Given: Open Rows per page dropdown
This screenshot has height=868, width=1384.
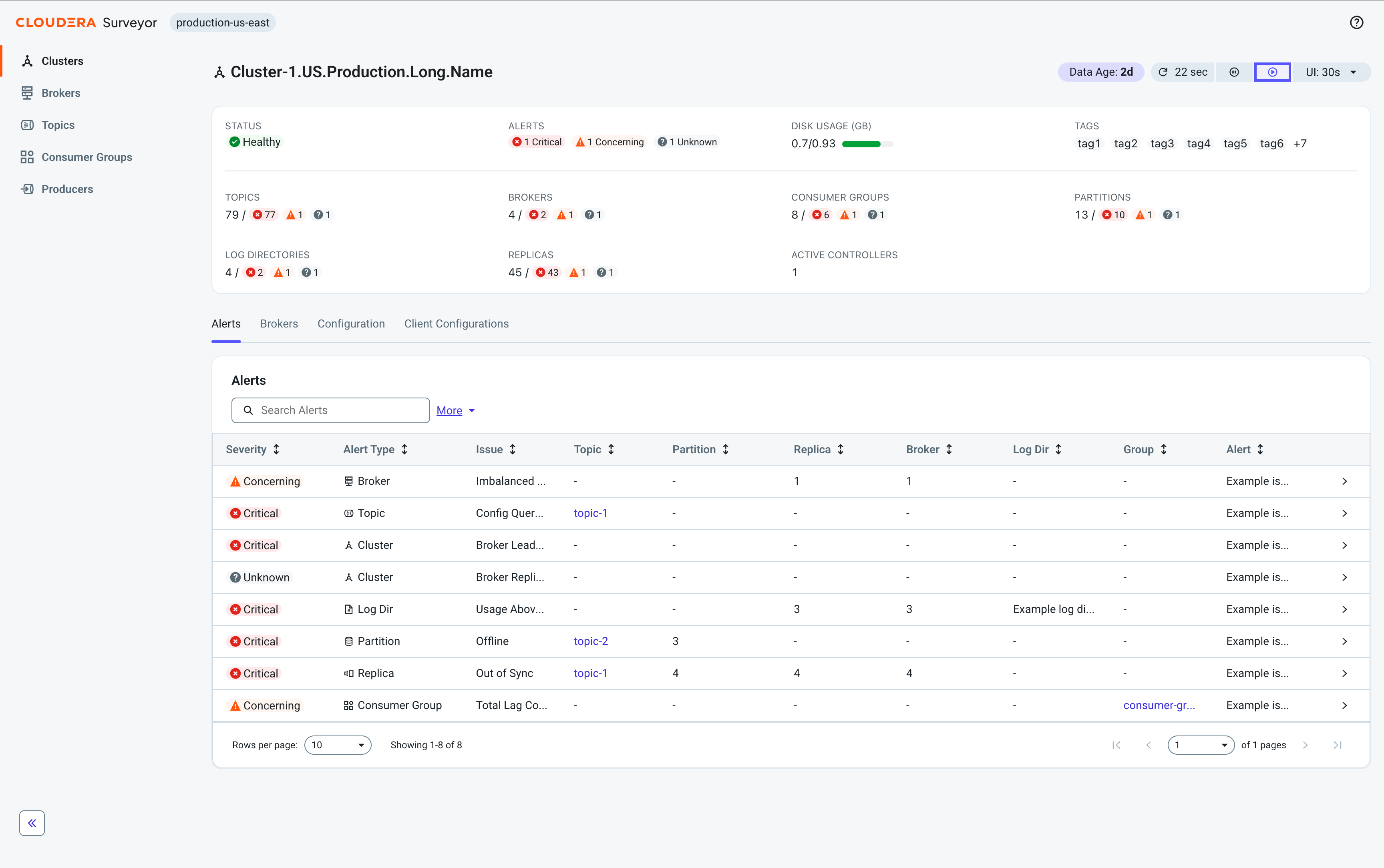Looking at the screenshot, I should [338, 745].
